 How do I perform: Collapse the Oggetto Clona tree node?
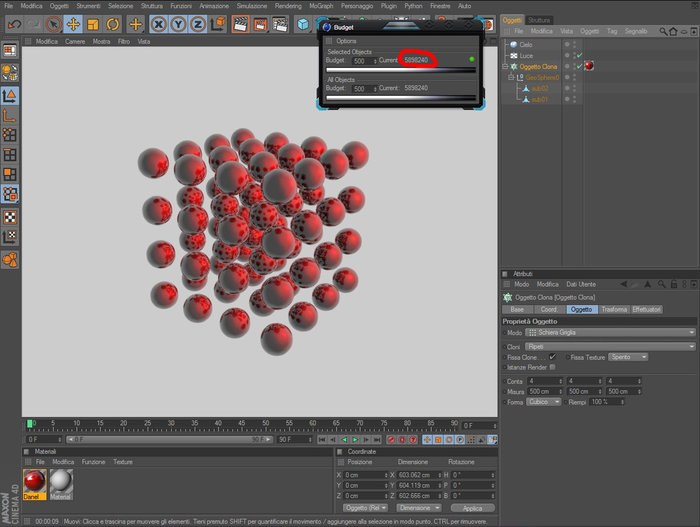click(505, 67)
